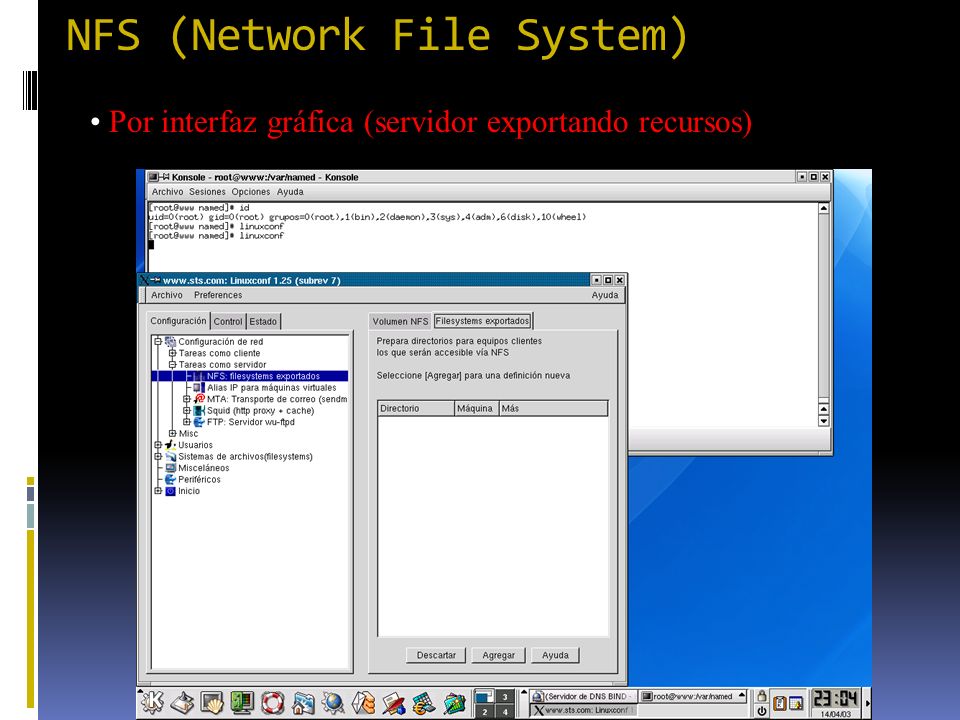The width and height of the screenshot is (960, 720).
Task: Click the Descartar button
Action: 436,655
